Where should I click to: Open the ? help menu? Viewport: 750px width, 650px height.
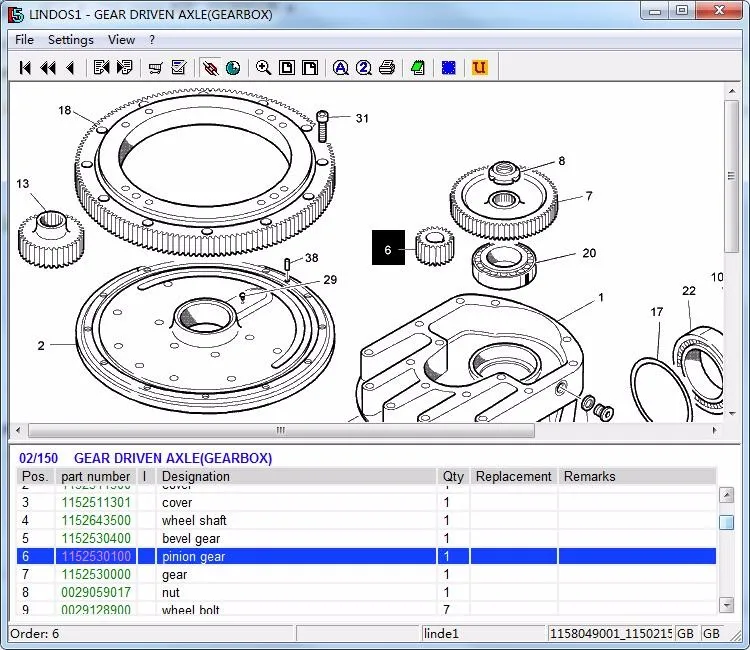(x=152, y=40)
